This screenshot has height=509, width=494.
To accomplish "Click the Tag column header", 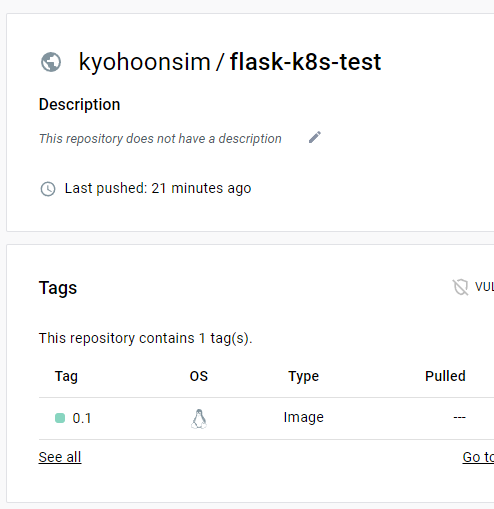I will 66,376.
